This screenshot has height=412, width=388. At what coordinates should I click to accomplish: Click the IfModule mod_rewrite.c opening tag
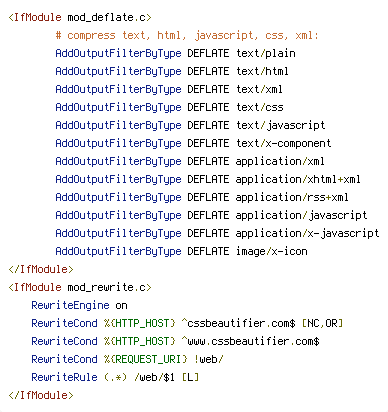coord(80,287)
